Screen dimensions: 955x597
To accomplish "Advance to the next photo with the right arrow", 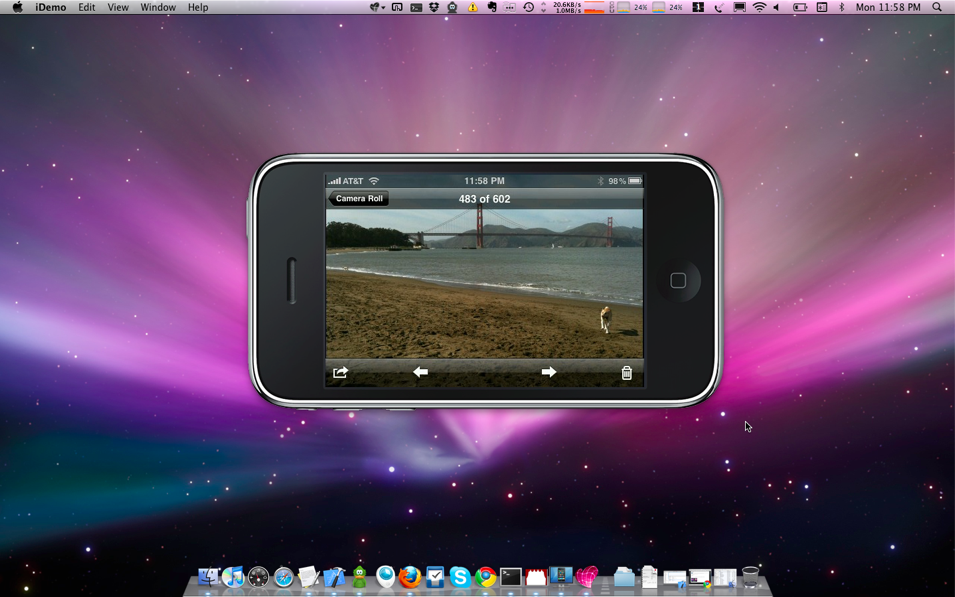I will point(549,372).
